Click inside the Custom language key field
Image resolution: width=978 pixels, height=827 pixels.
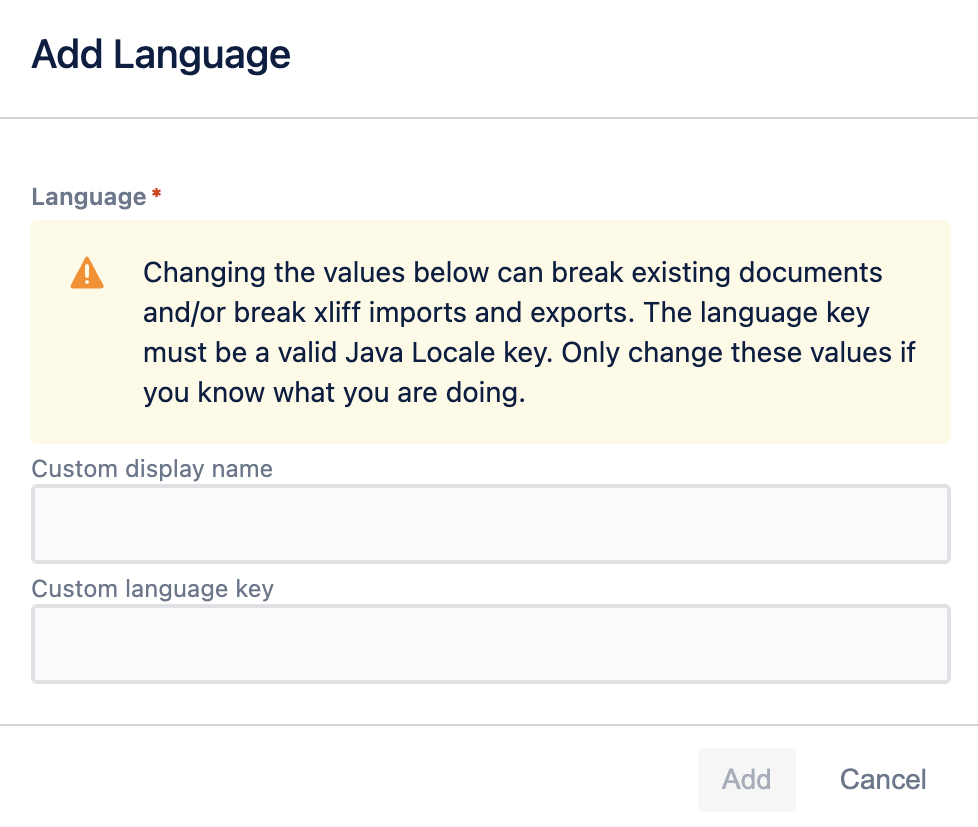click(x=490, y=643)
